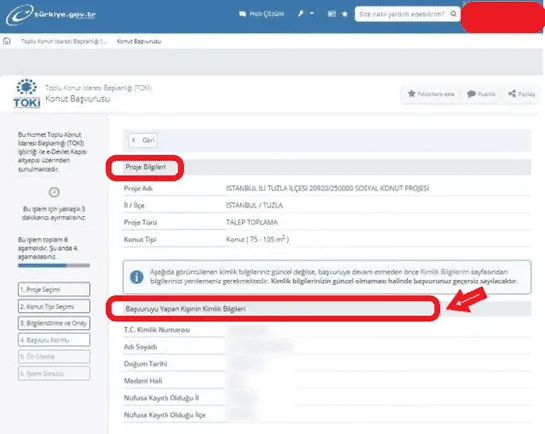Share the page with Paylaş button
This screenshot has height=434, width=545.
pos(521,94)
